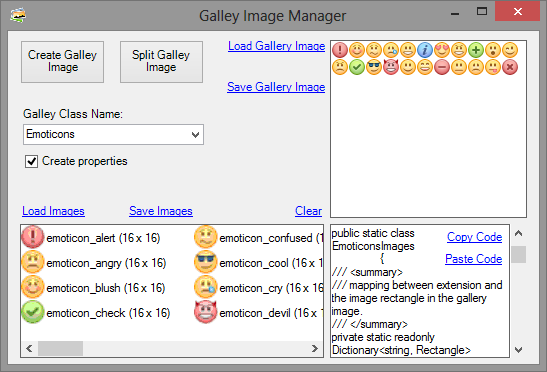Click the emoticon_alert list icon
Viewport: 547px width, 372px height.
[32, 237]
